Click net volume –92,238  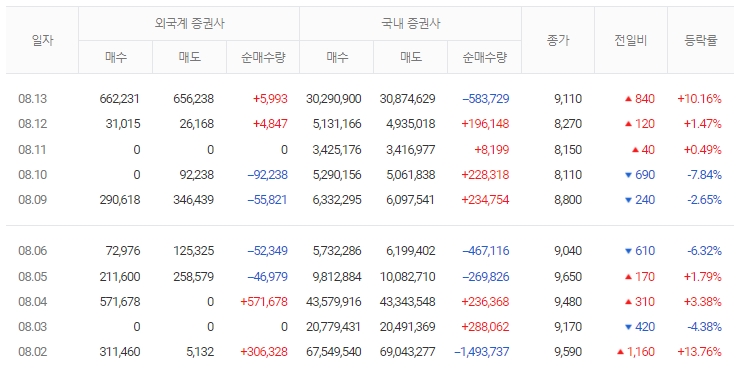click(x=267, y=175)
